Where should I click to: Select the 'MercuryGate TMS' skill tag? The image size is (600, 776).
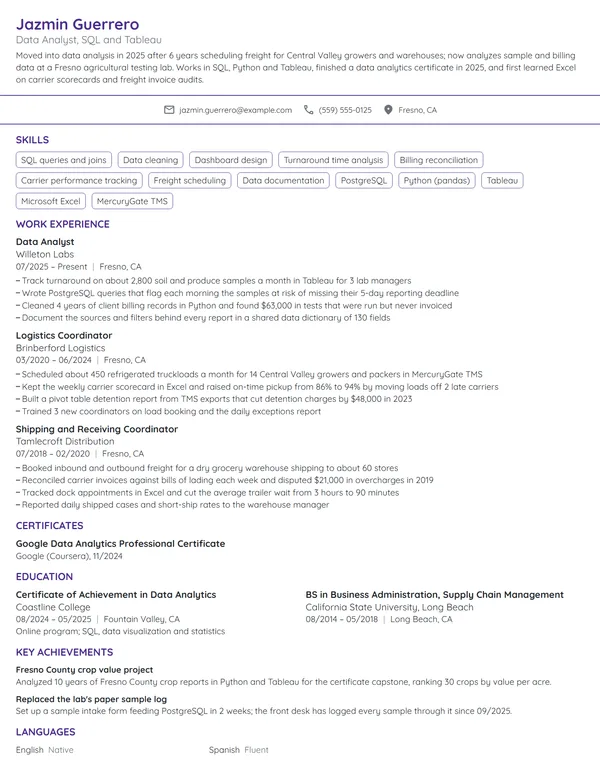[132, 201]
